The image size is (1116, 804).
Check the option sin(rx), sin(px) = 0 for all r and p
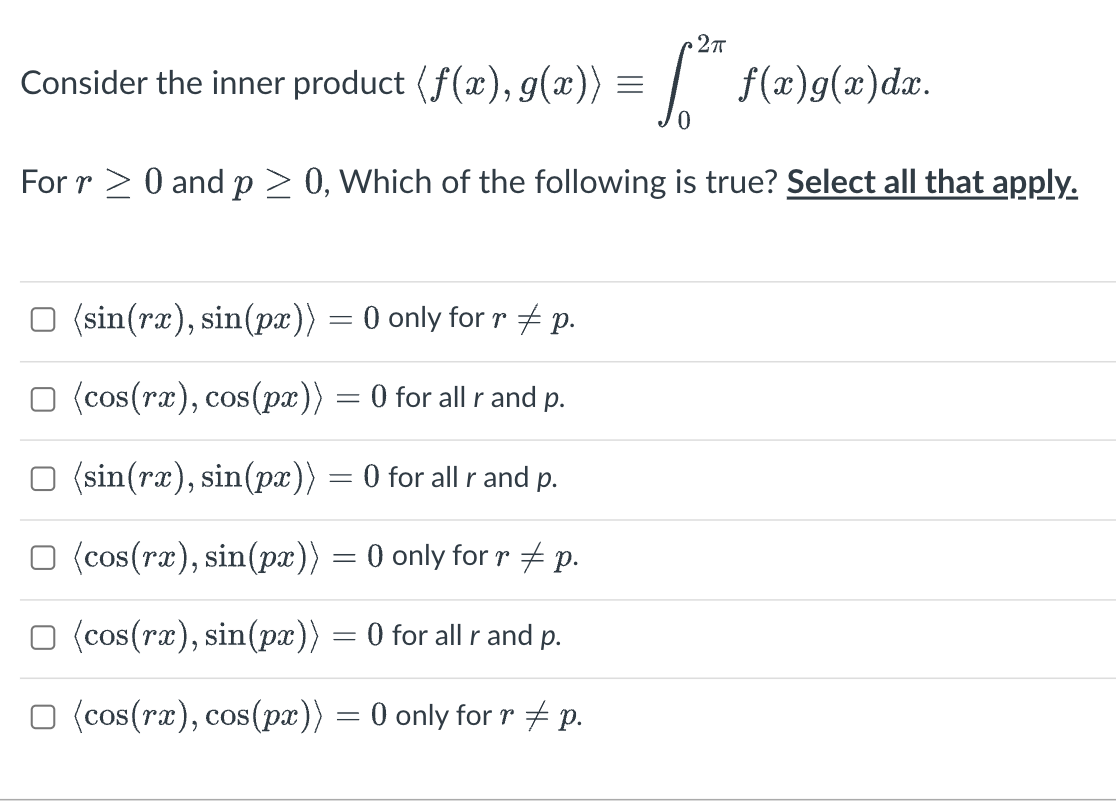click(44, 478)
